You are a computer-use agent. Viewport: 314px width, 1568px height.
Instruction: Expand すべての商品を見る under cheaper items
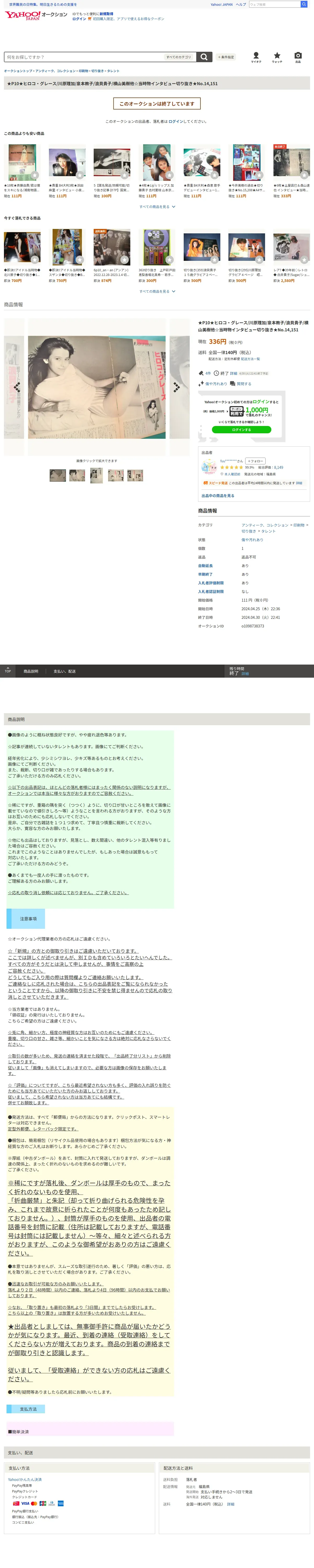tap(157, 207)
